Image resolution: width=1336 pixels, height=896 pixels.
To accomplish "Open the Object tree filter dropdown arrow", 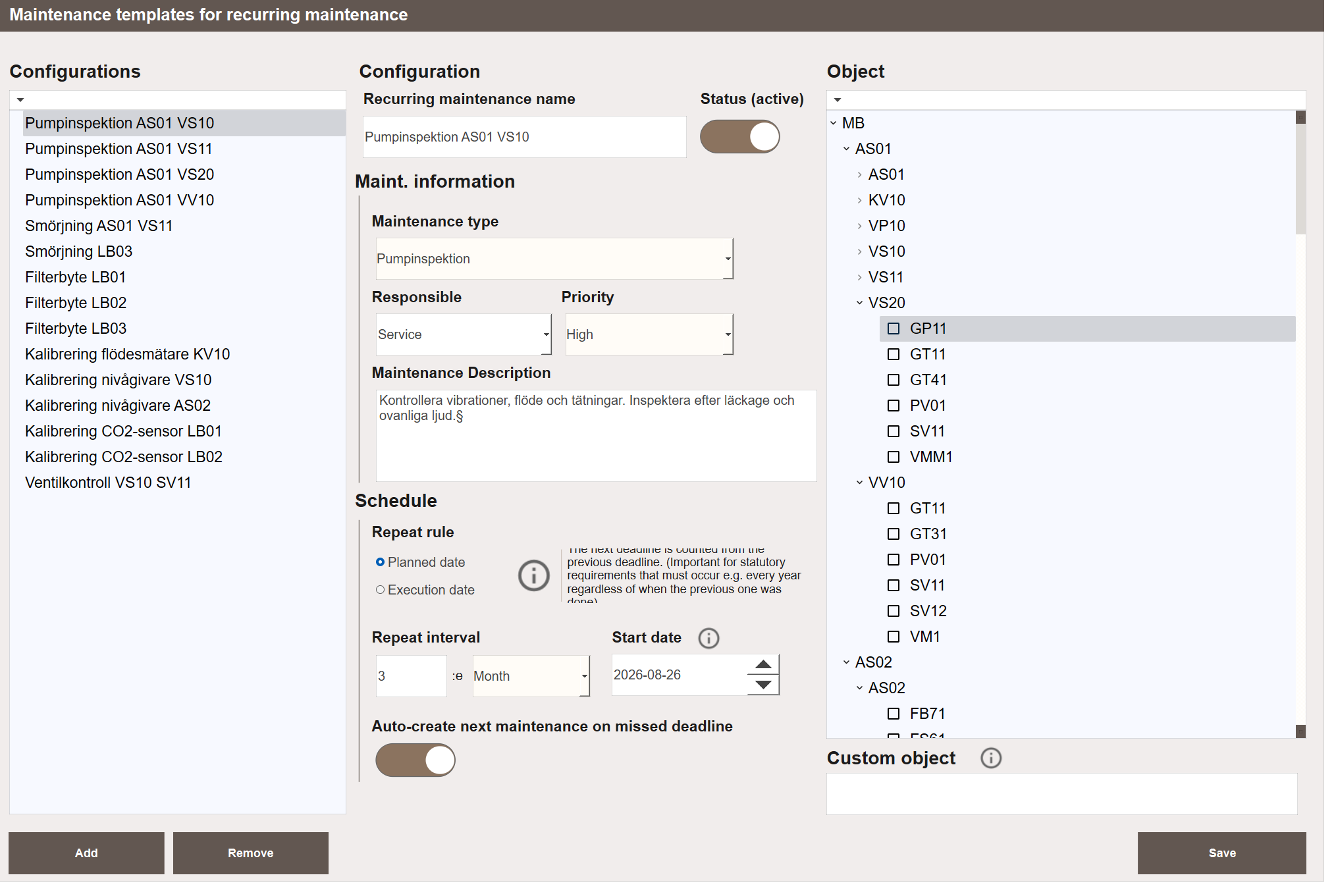I will tap(838, 100).
